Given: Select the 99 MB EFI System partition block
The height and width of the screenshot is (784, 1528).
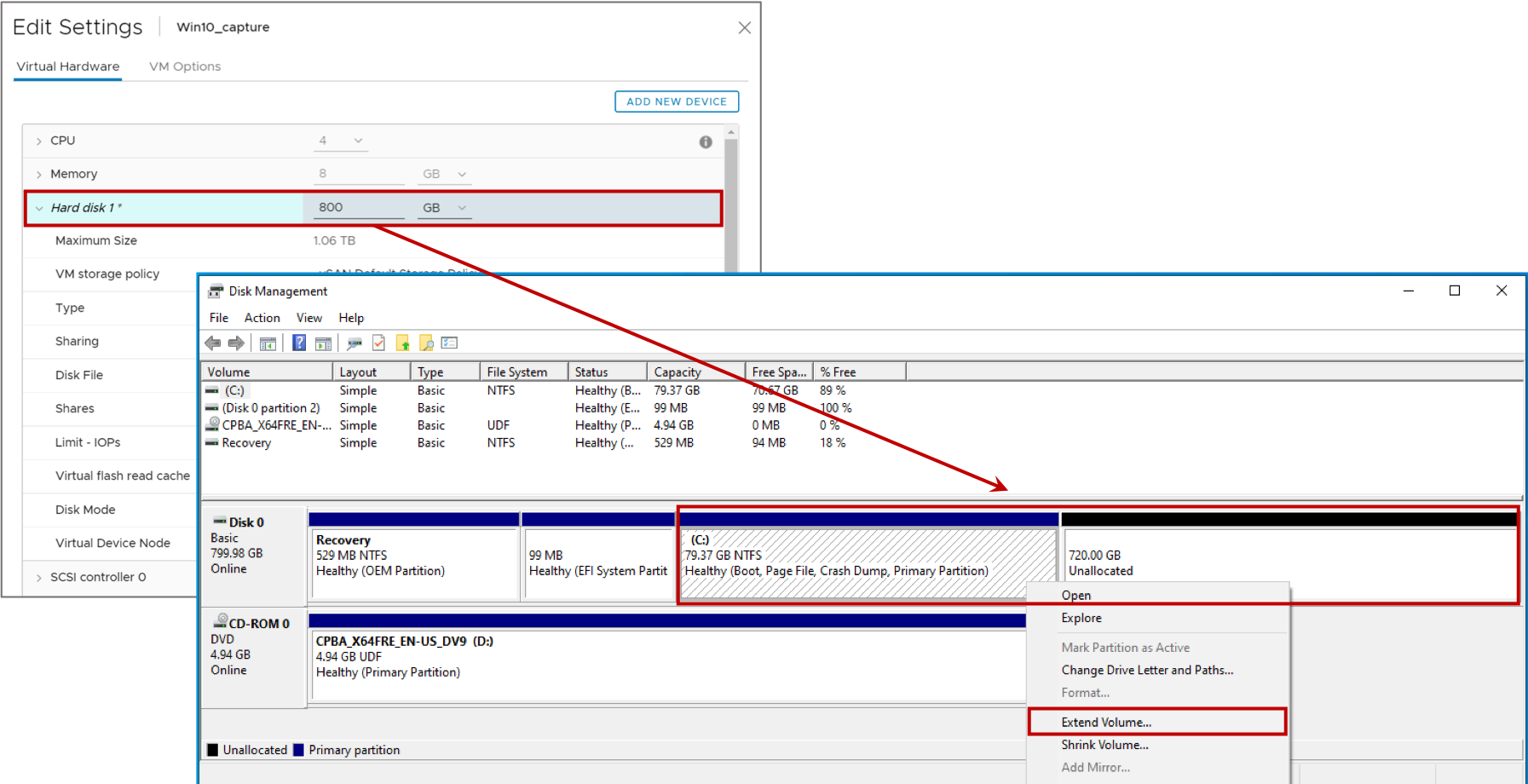Looking at the screenshot, I should click(x=598, y=556).
